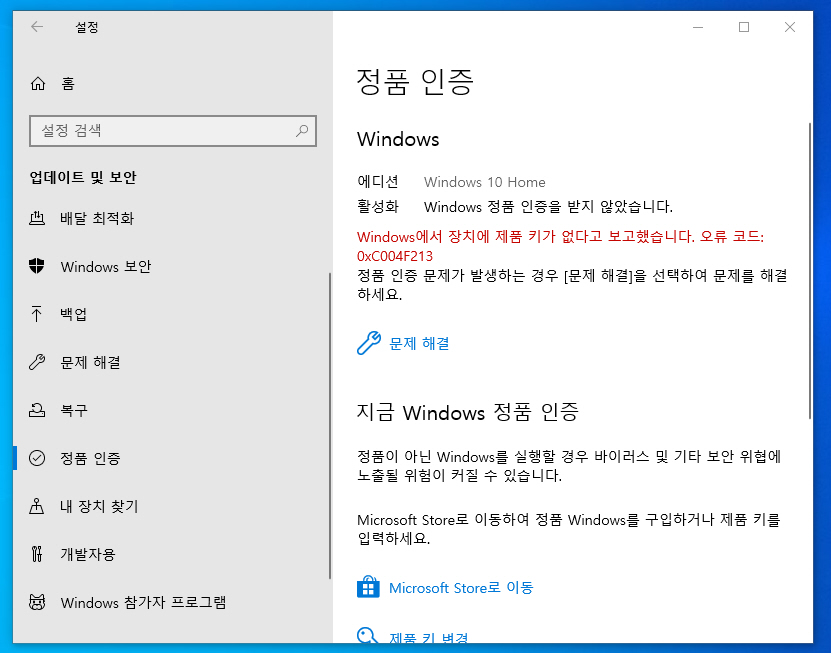
Task: Click the 개발자용 tools icon
Action: [37, 554]
